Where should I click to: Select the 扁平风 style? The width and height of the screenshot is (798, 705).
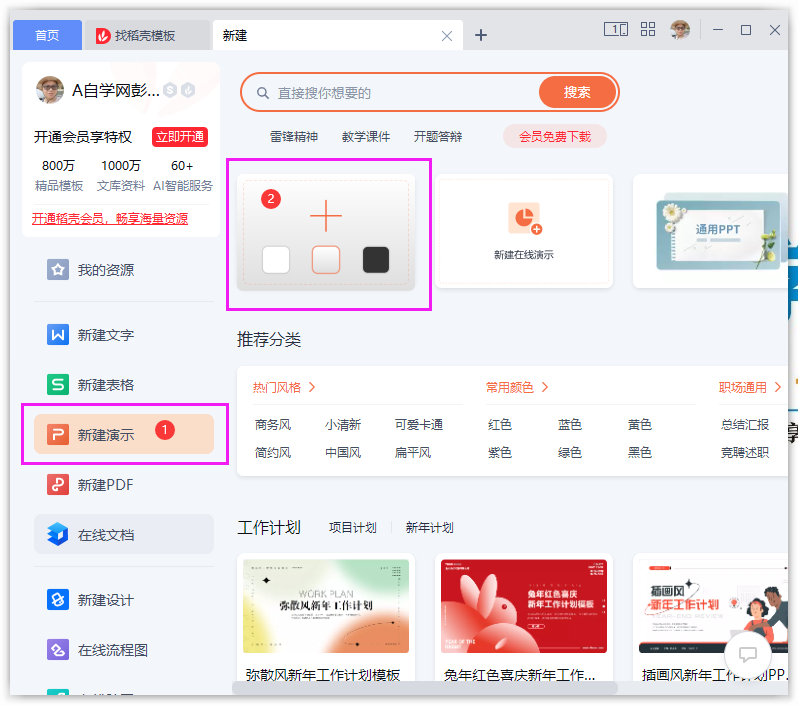coord(413,452)
